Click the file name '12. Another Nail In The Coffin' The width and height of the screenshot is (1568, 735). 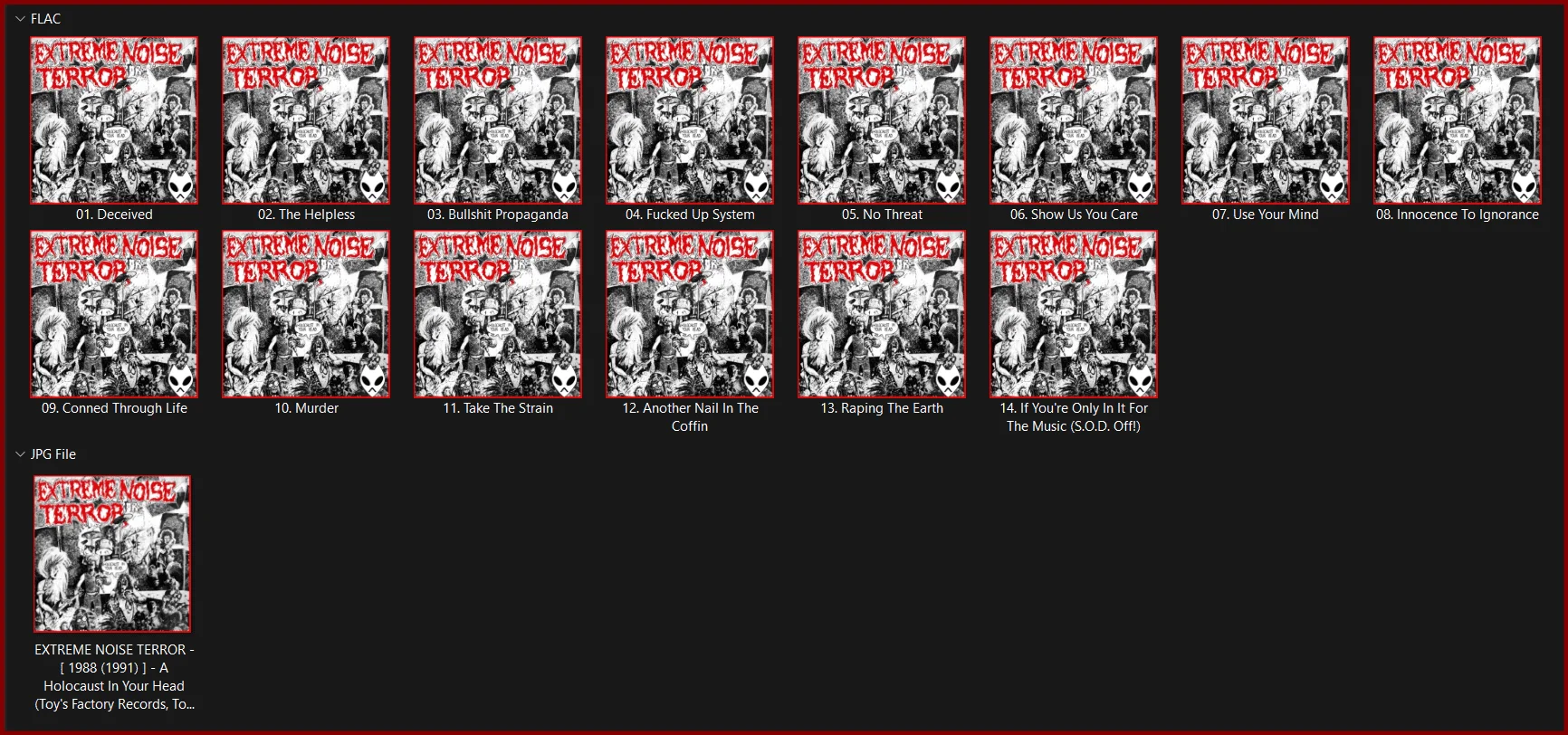(690, 417)
